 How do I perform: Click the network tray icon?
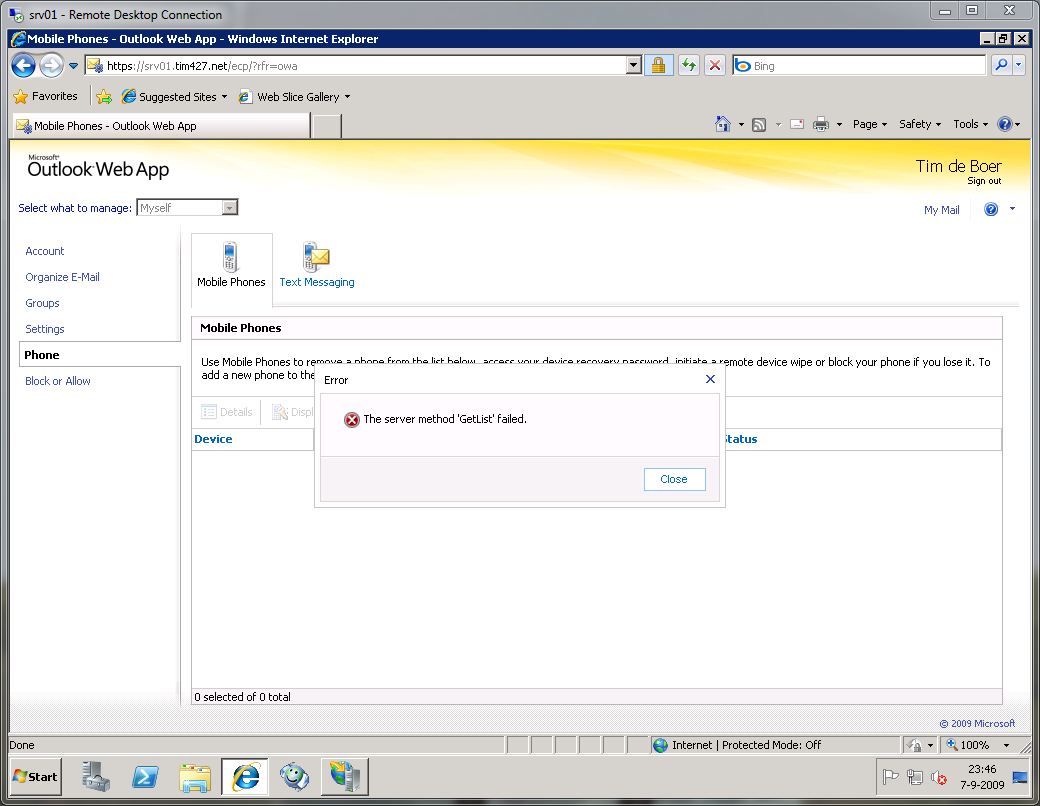915,776
